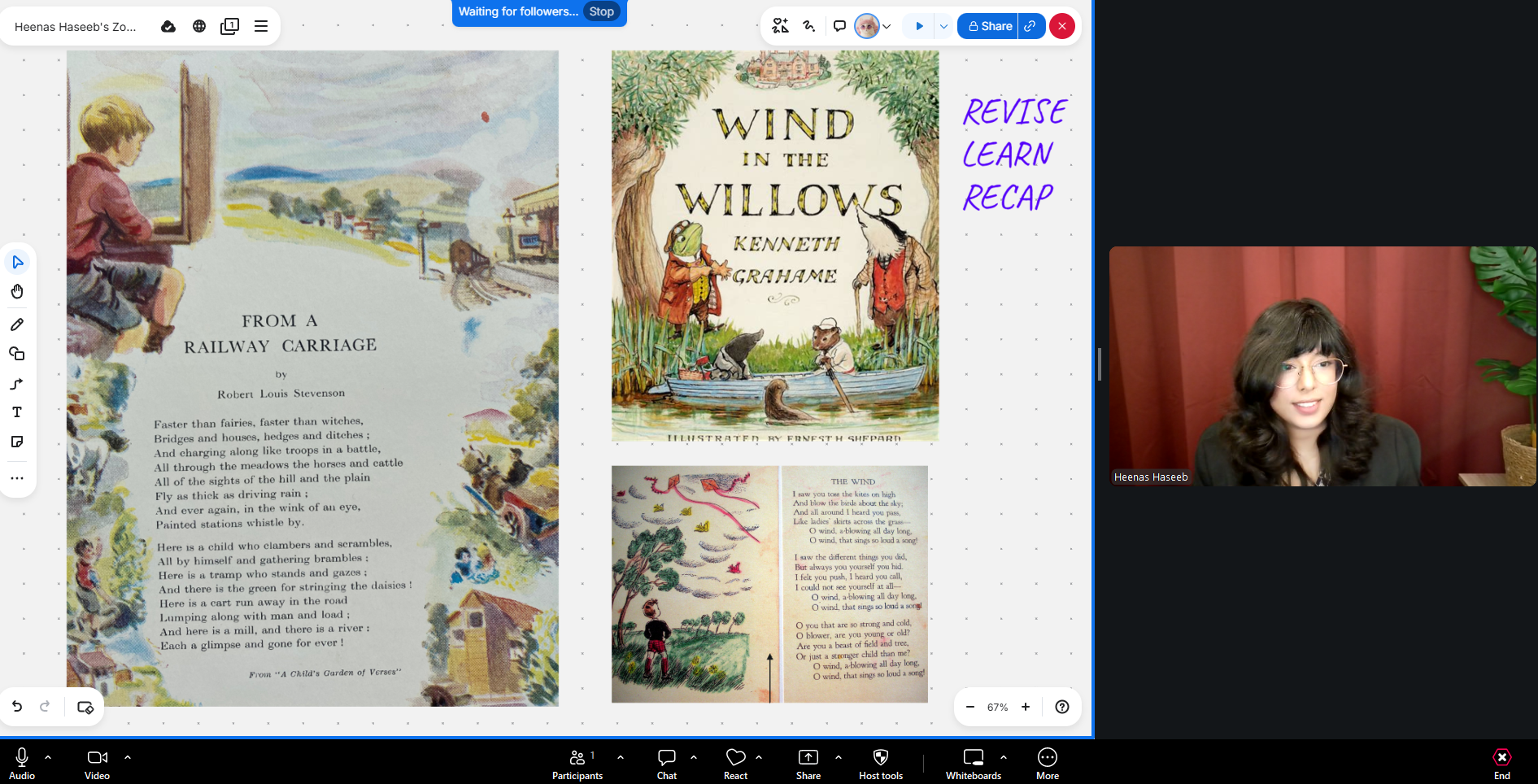Click the cloud saved status icon

(x=168, y=26)
